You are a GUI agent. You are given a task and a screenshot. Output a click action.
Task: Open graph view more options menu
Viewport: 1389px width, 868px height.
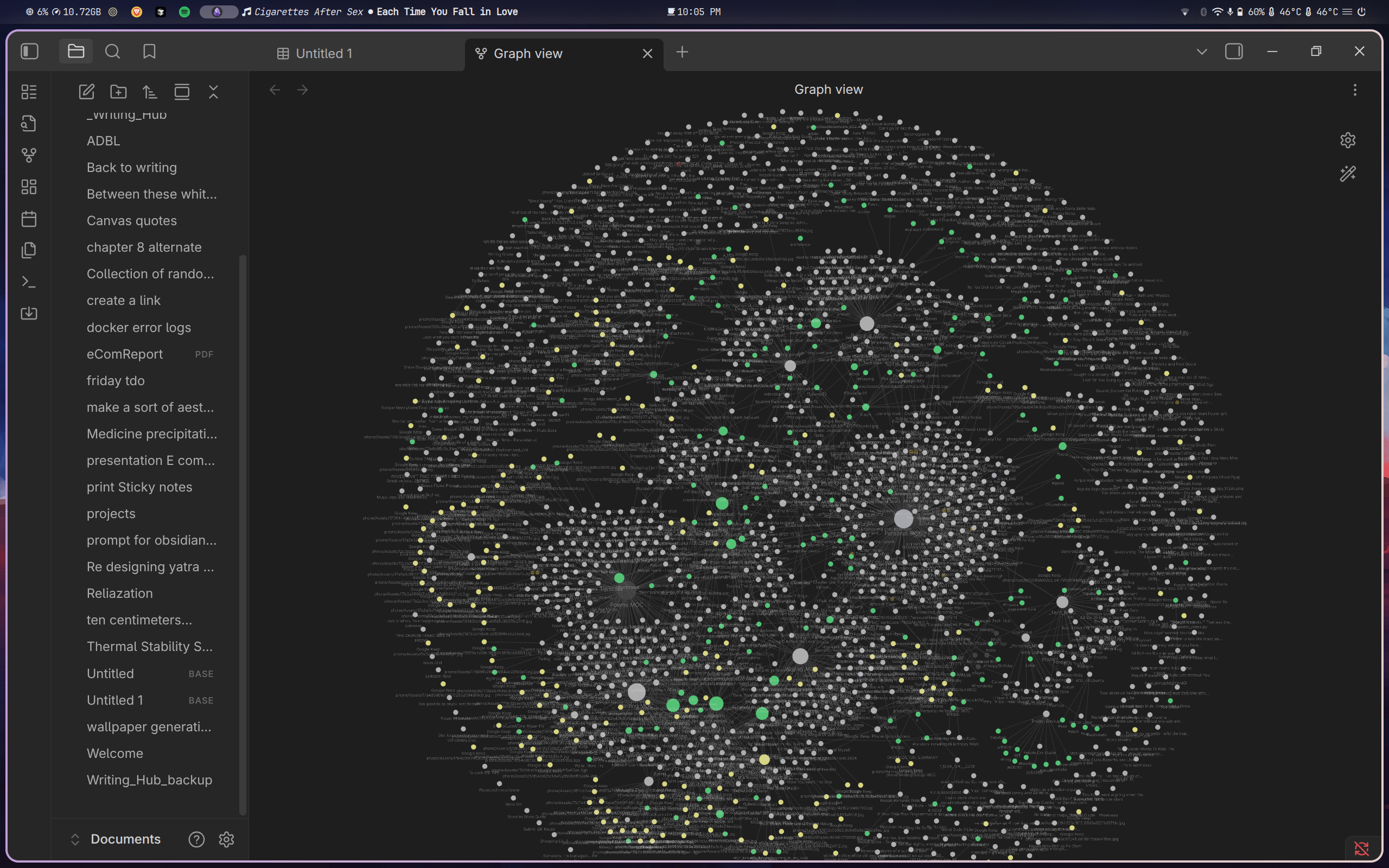[1355, 90]
